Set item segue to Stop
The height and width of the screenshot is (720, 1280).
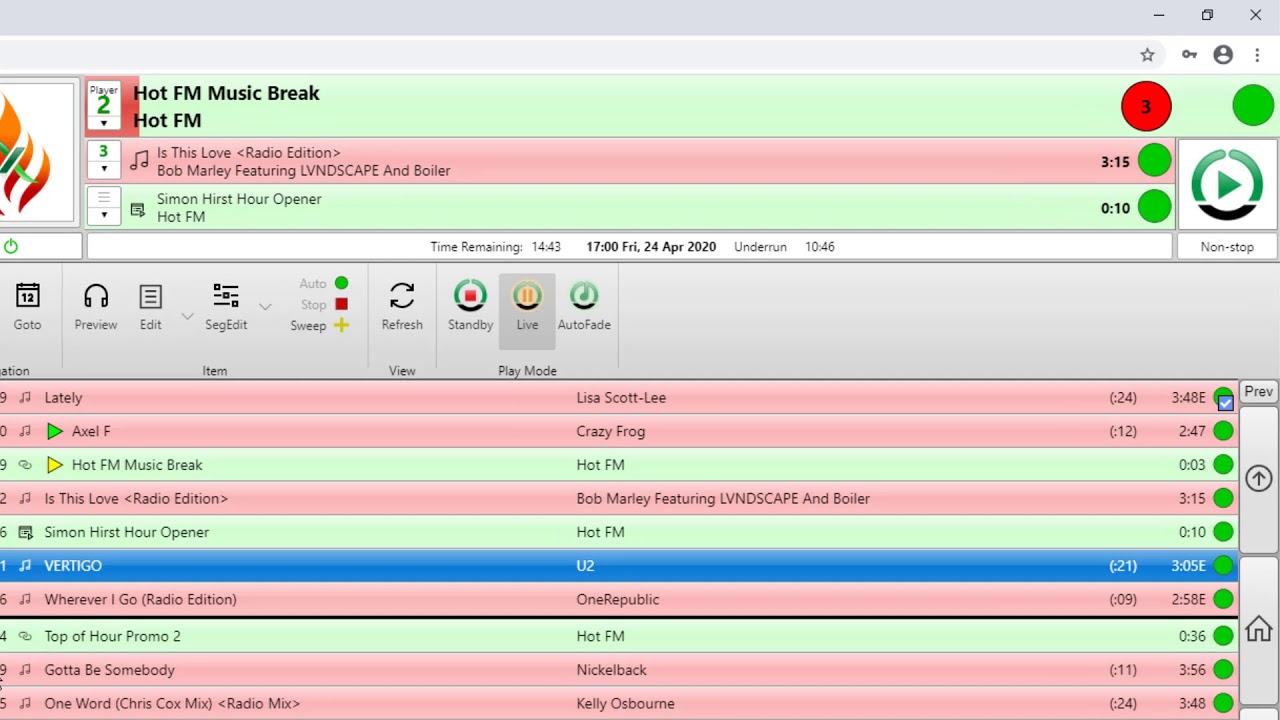(x=323, y=304)
